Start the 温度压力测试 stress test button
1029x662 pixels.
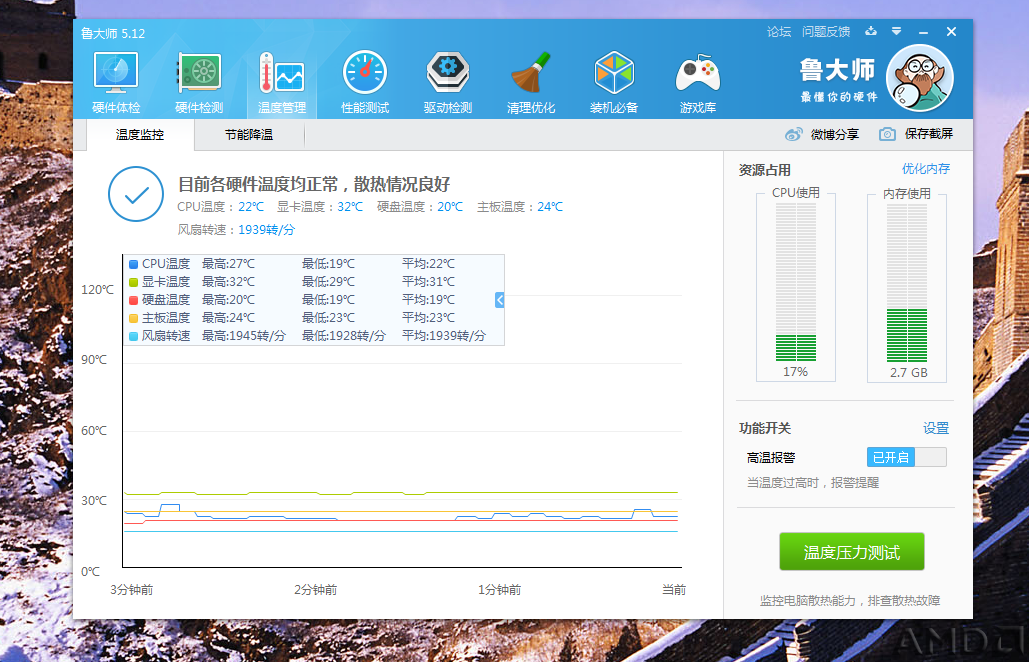851,552
